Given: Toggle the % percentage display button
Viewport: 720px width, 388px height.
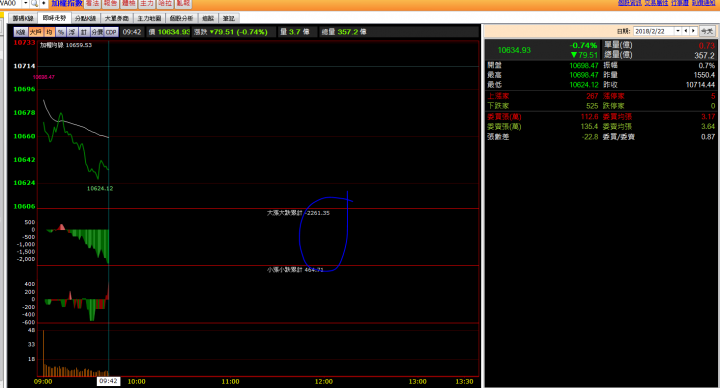Looking at the screenshot, I should 61,32.
